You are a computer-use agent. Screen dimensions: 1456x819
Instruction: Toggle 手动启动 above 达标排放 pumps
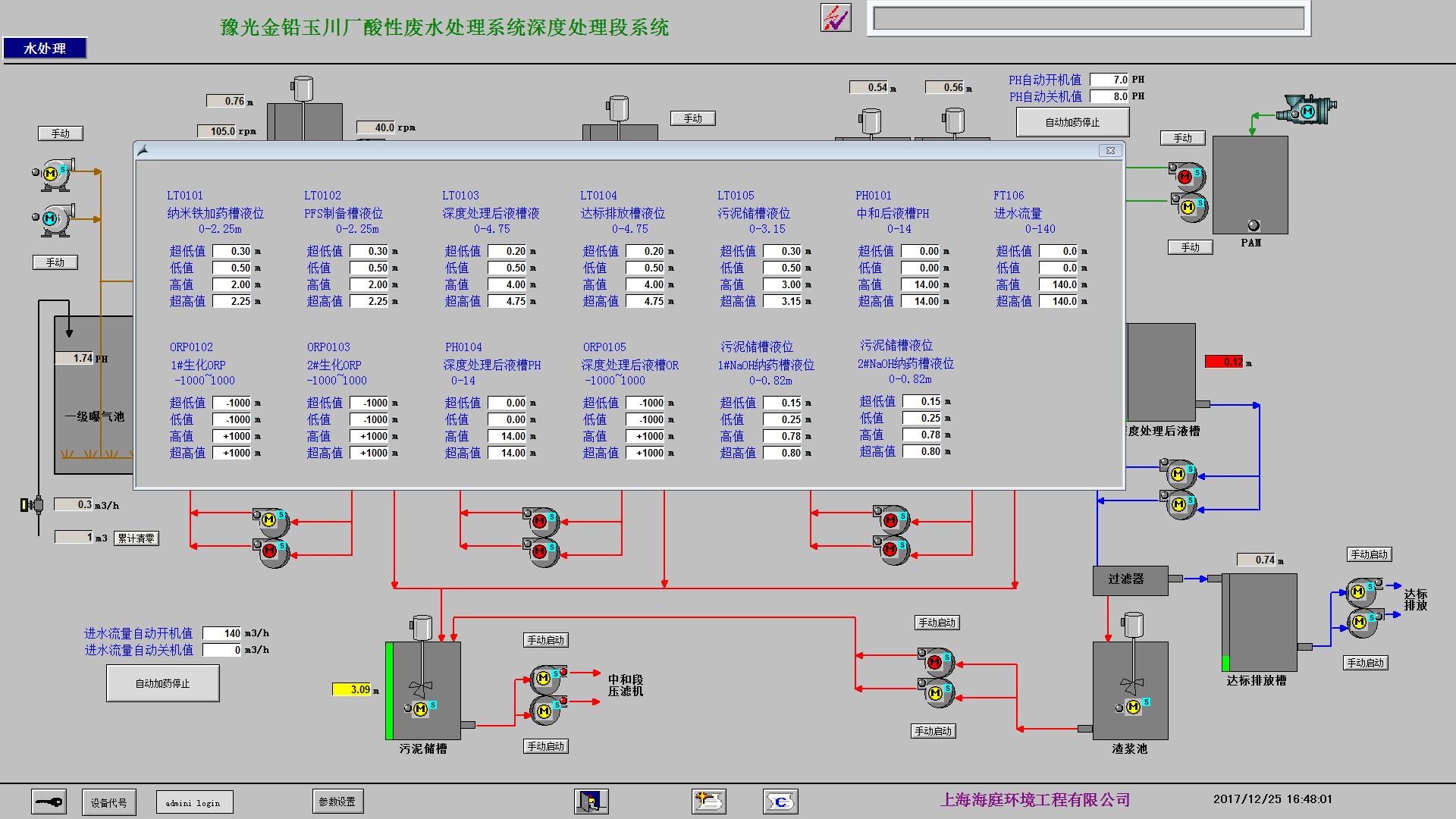pyautogui.click(x=1369, y=554)
